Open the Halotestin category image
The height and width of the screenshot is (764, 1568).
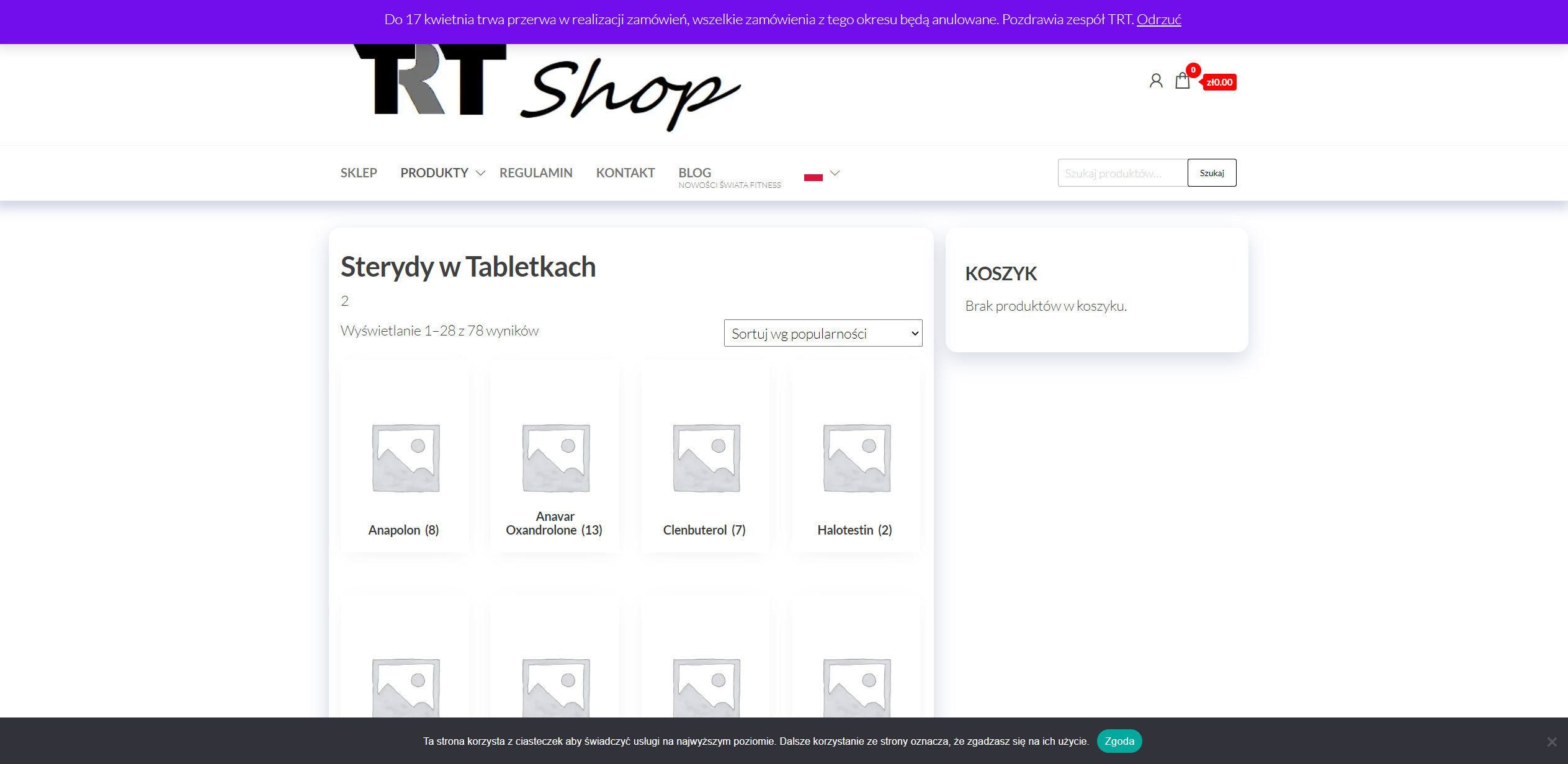click(856, 458)
